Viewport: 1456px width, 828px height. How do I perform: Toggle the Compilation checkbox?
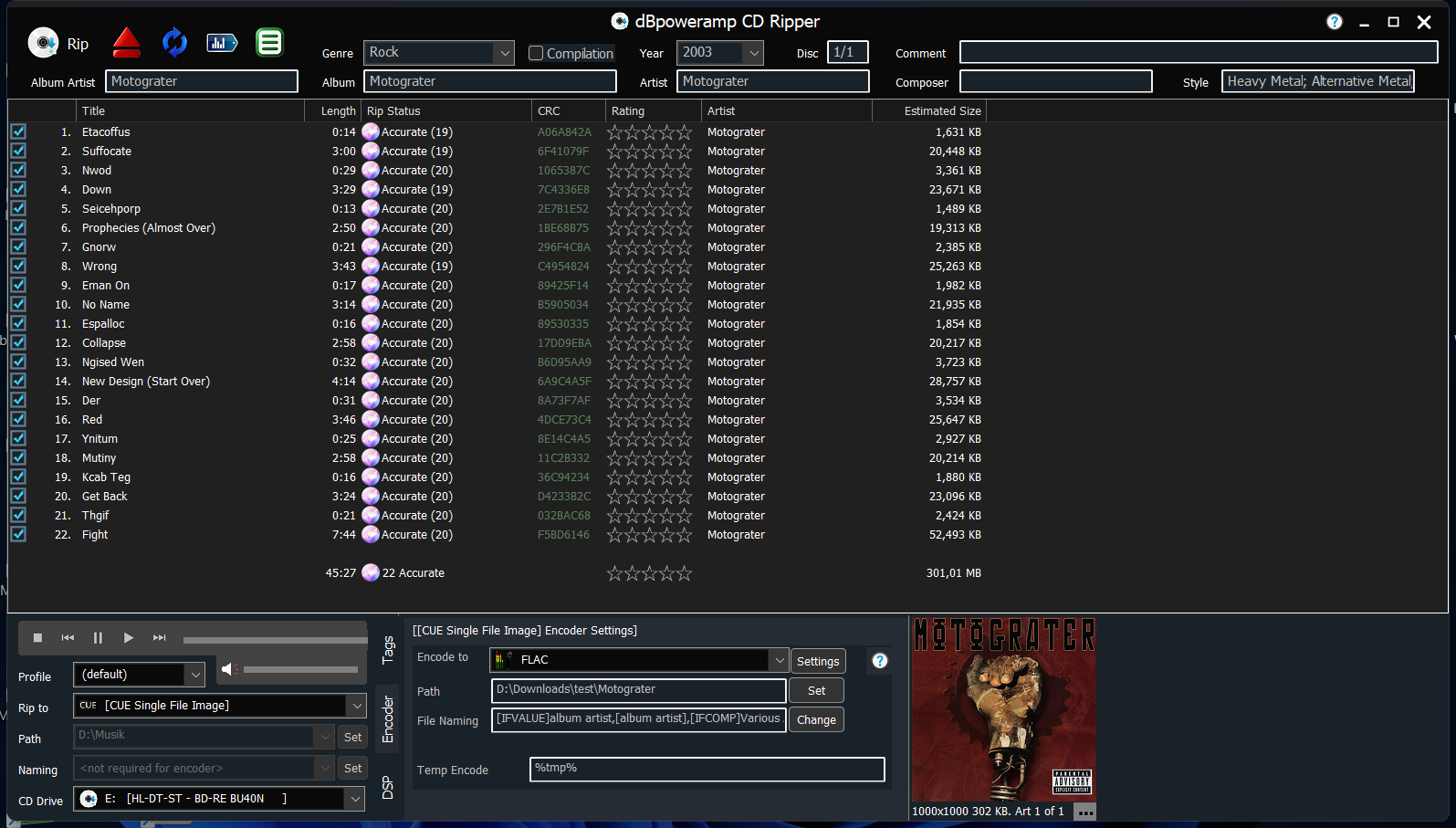pyautogui.click(x=536, y=53)
